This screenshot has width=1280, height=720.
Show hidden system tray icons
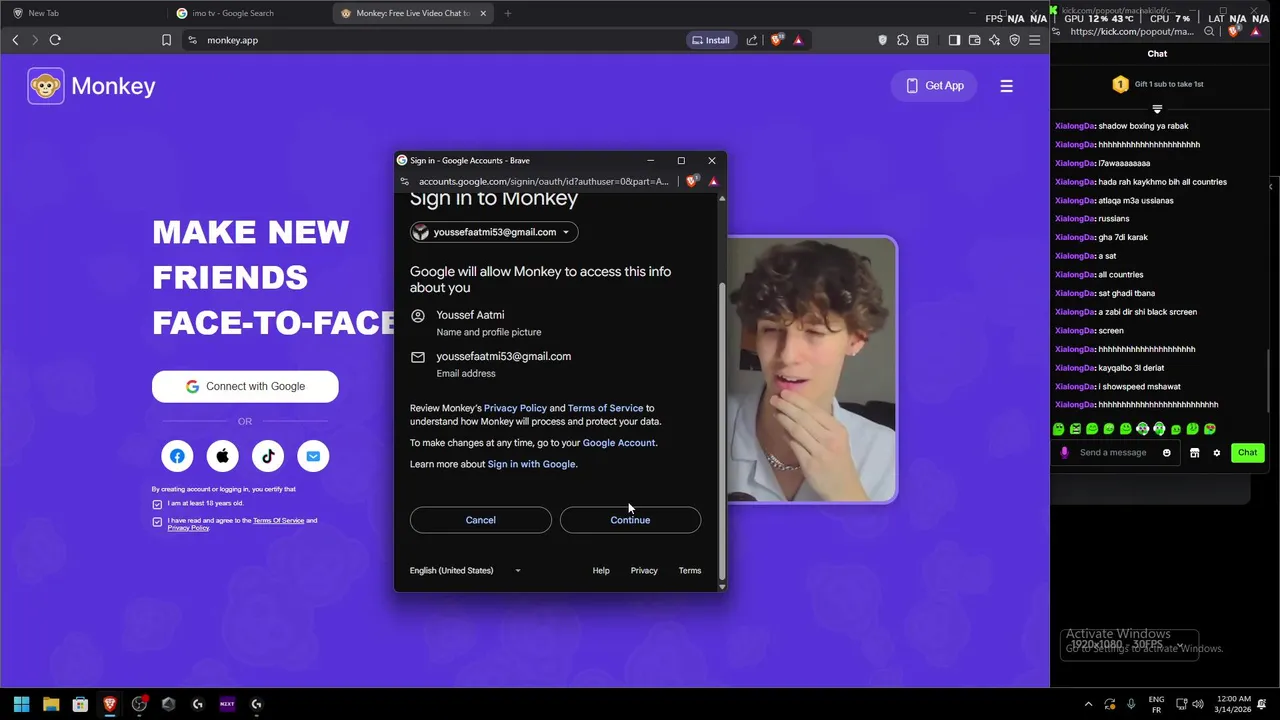(1088, 704)
